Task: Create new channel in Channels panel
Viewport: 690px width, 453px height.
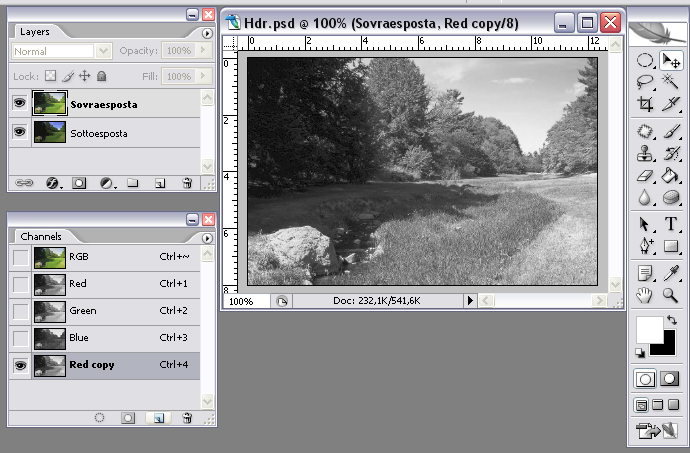Action: click(x=158, y=417)
